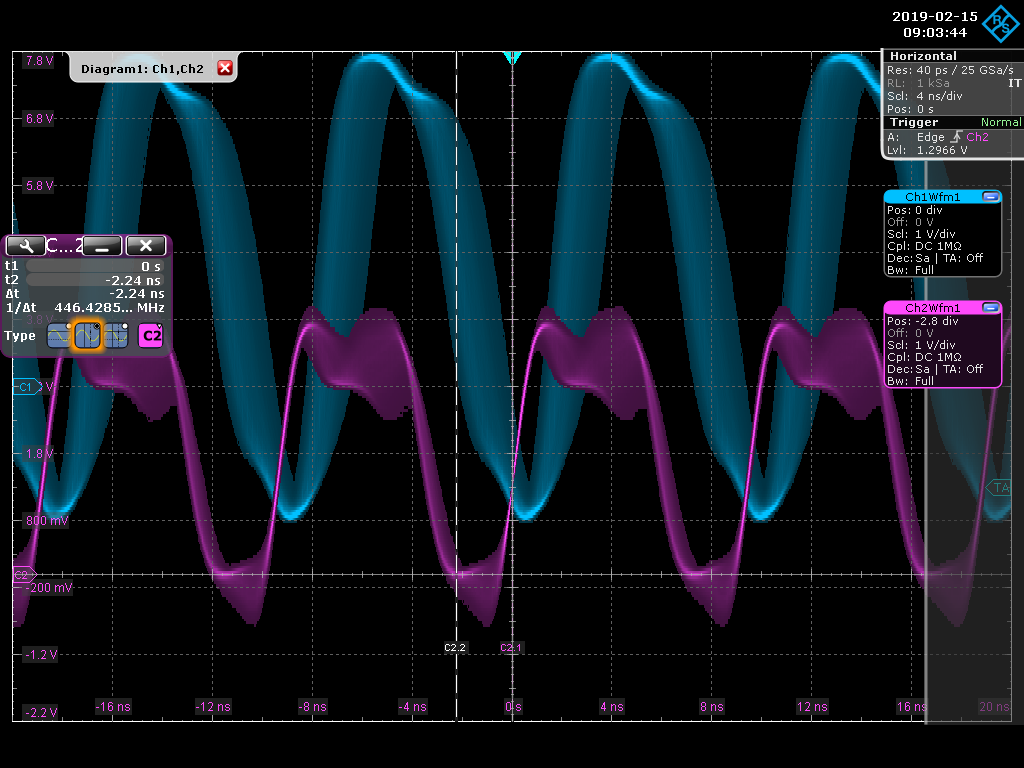Open the C2 cursor source dropdown

click(150, 336)
